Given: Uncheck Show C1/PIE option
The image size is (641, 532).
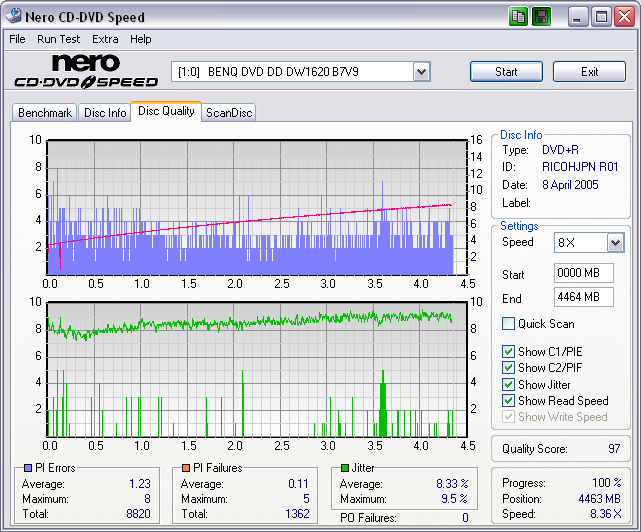Looking at the screenshot, I should [x=509, y=352].
